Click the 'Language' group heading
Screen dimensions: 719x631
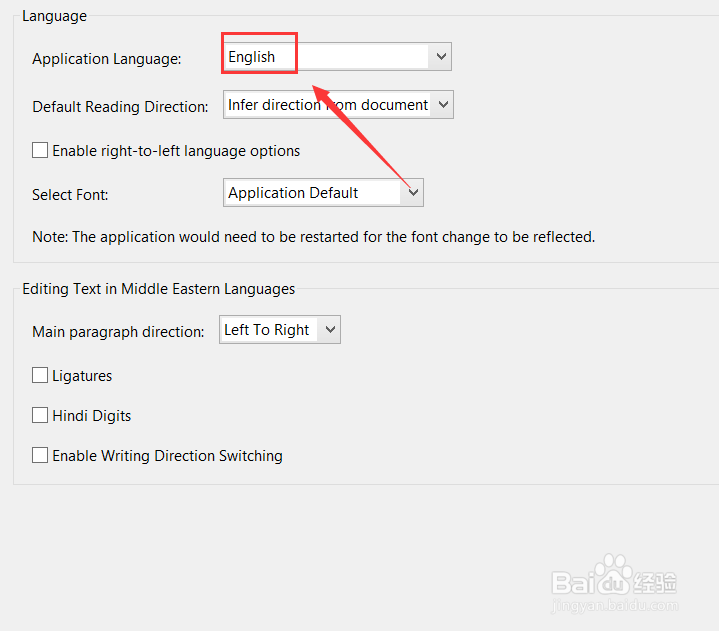(x=55, y=16)
